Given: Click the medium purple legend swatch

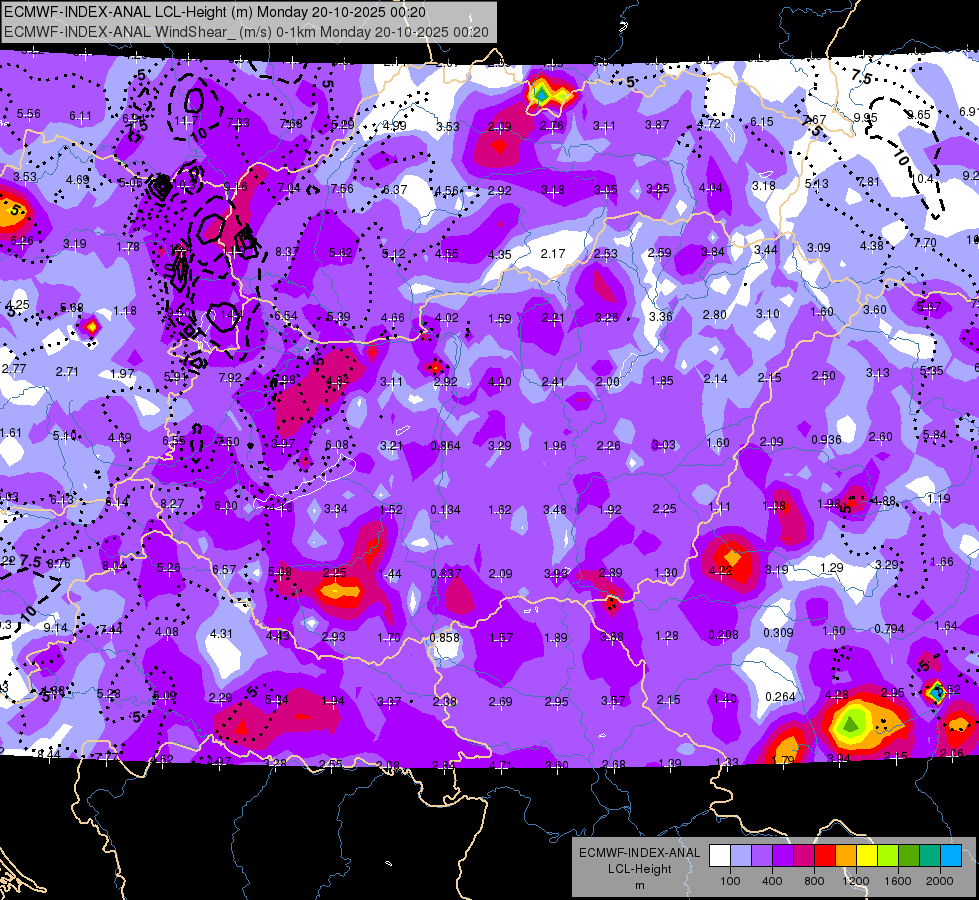Looking at the screenshot, I should click(x=762, y=856).
